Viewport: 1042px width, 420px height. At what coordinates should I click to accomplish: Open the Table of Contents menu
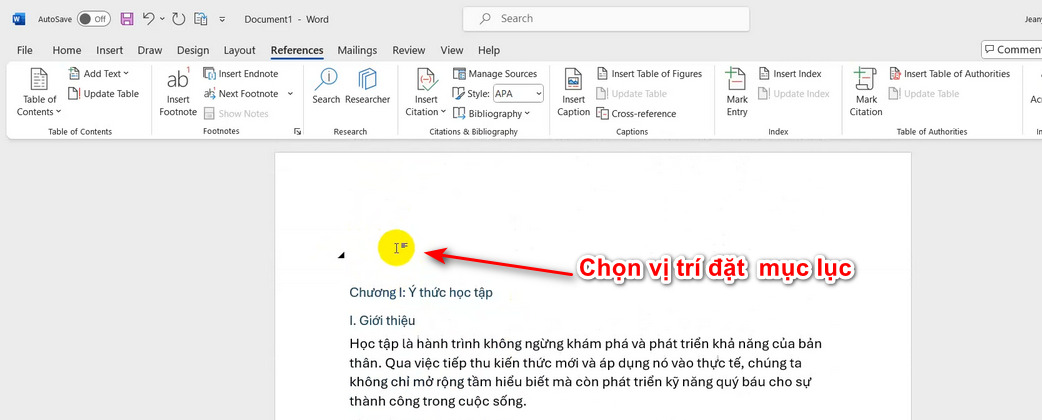tap(39, 92)
